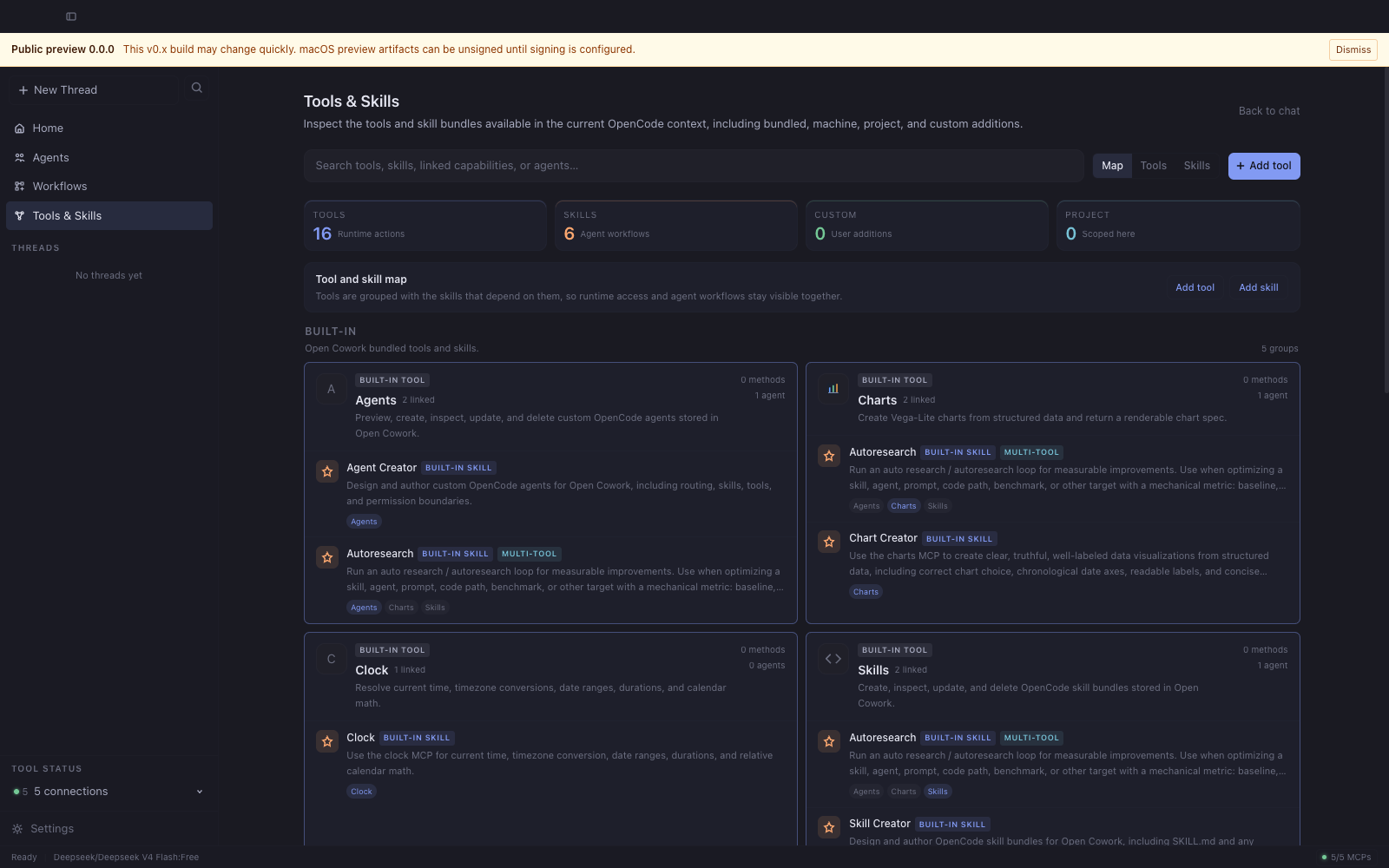Image resolution: width=1389 pixels, height=868 pixels.
Task: Open Workflows from the sidebar
Action: click(109, 187)
